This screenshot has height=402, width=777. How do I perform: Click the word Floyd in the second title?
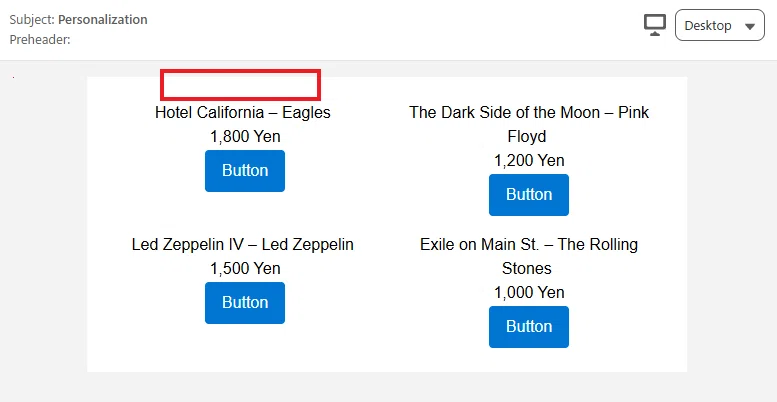click(527, 137)
